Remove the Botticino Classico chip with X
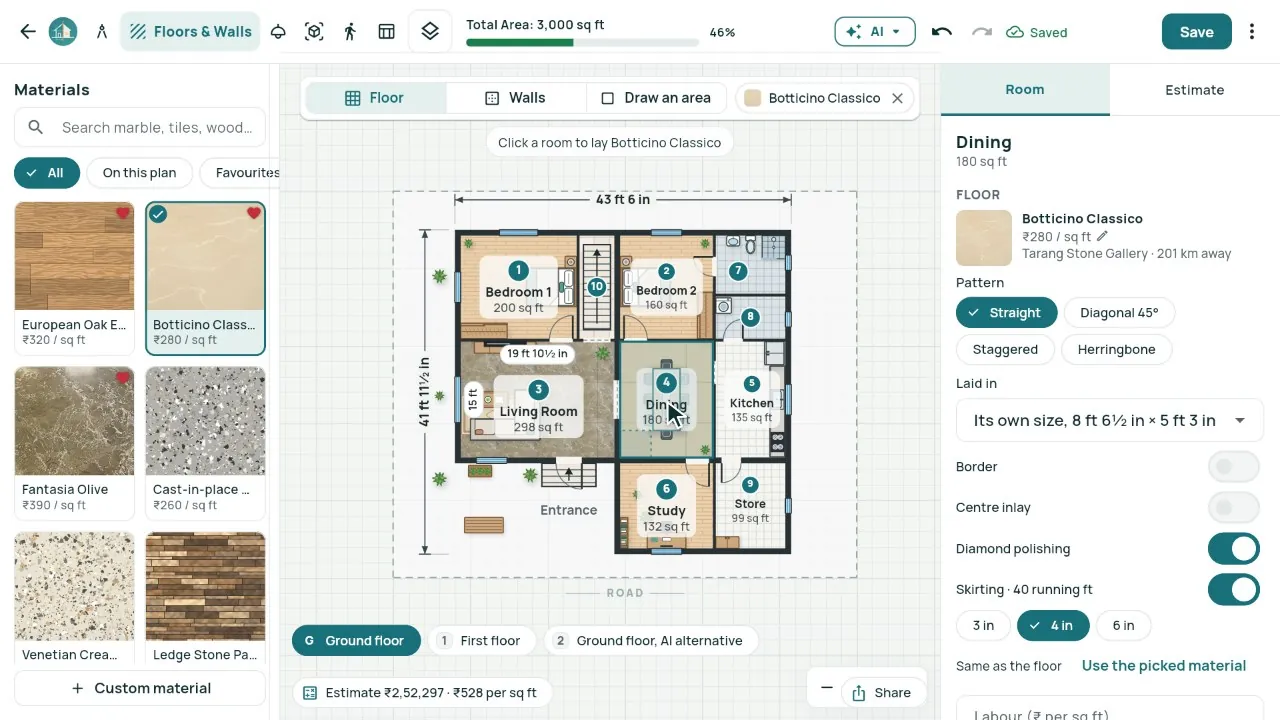The width and height of the screenshot is (1280, 720). pos(897,98)
